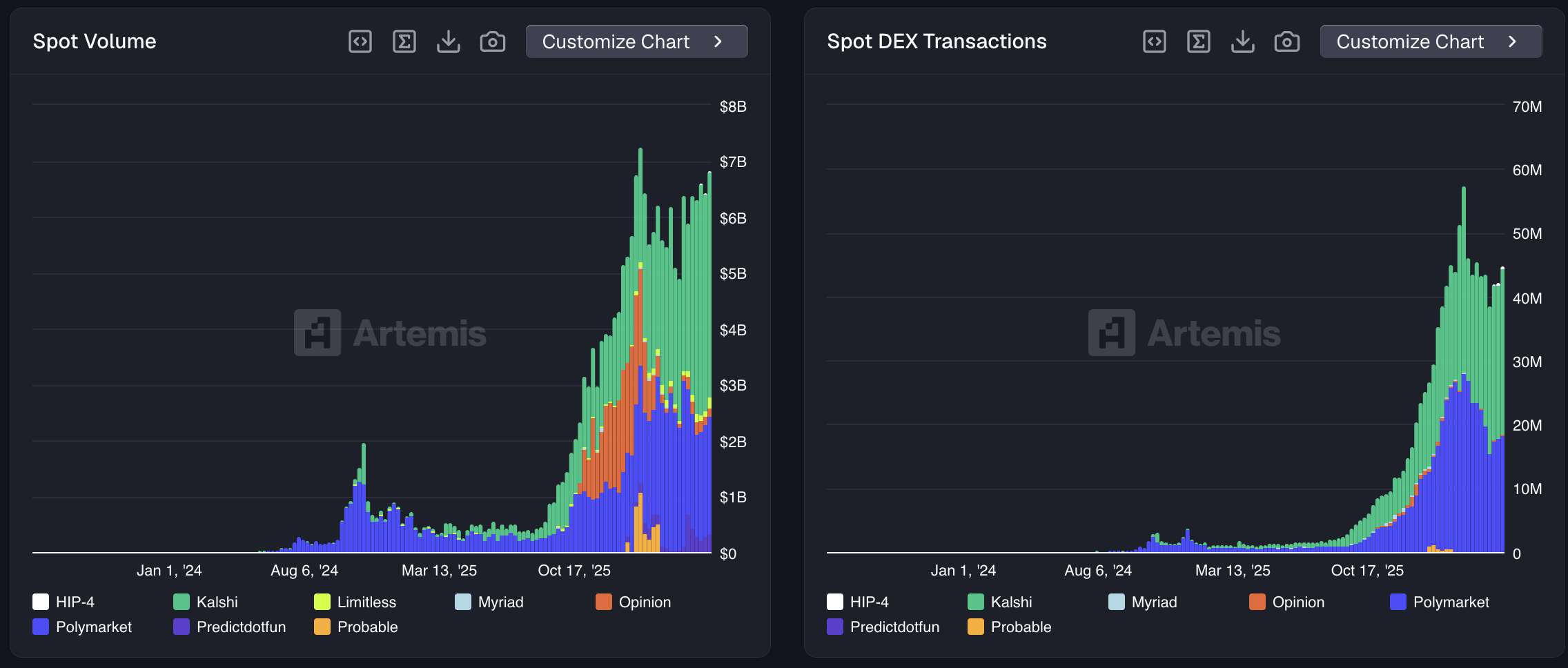
Task: Take a screenshot of Spot Volume chart
Action: [493, 41]
